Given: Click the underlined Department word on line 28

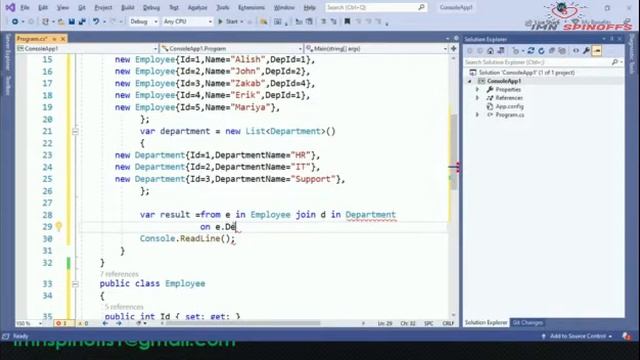Looking at the screenshot, I should tap(371, 215).
